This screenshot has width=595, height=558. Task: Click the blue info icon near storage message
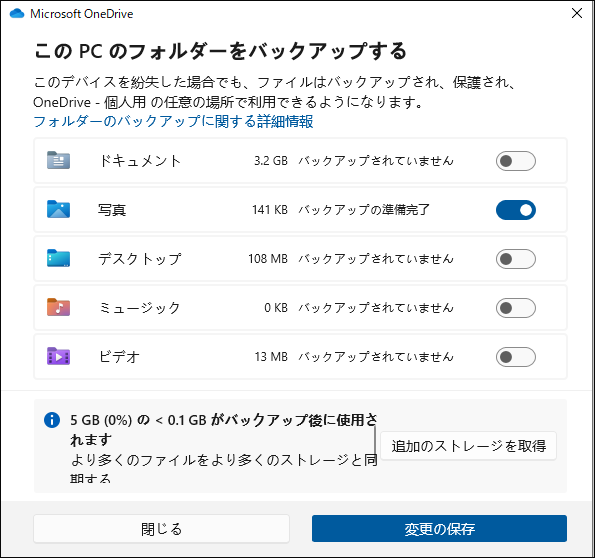click(52, 420)
